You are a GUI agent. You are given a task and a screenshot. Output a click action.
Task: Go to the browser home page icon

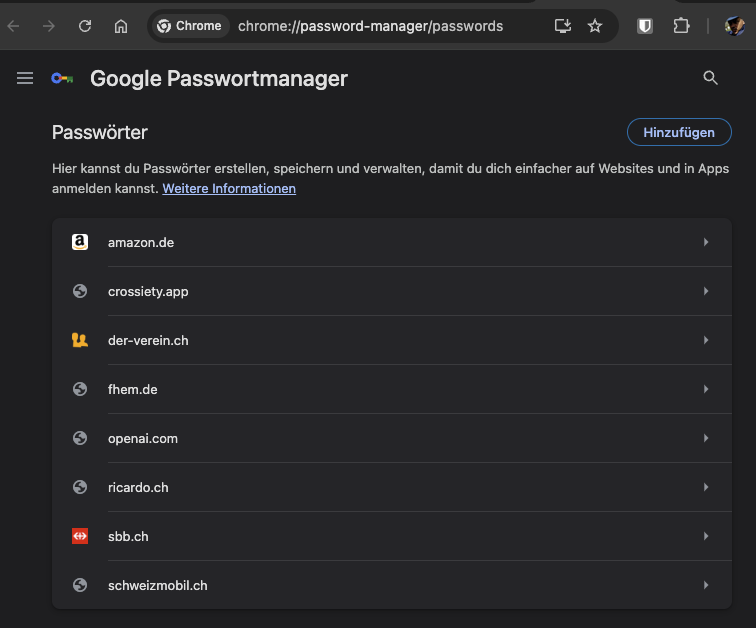click(121, 26)
